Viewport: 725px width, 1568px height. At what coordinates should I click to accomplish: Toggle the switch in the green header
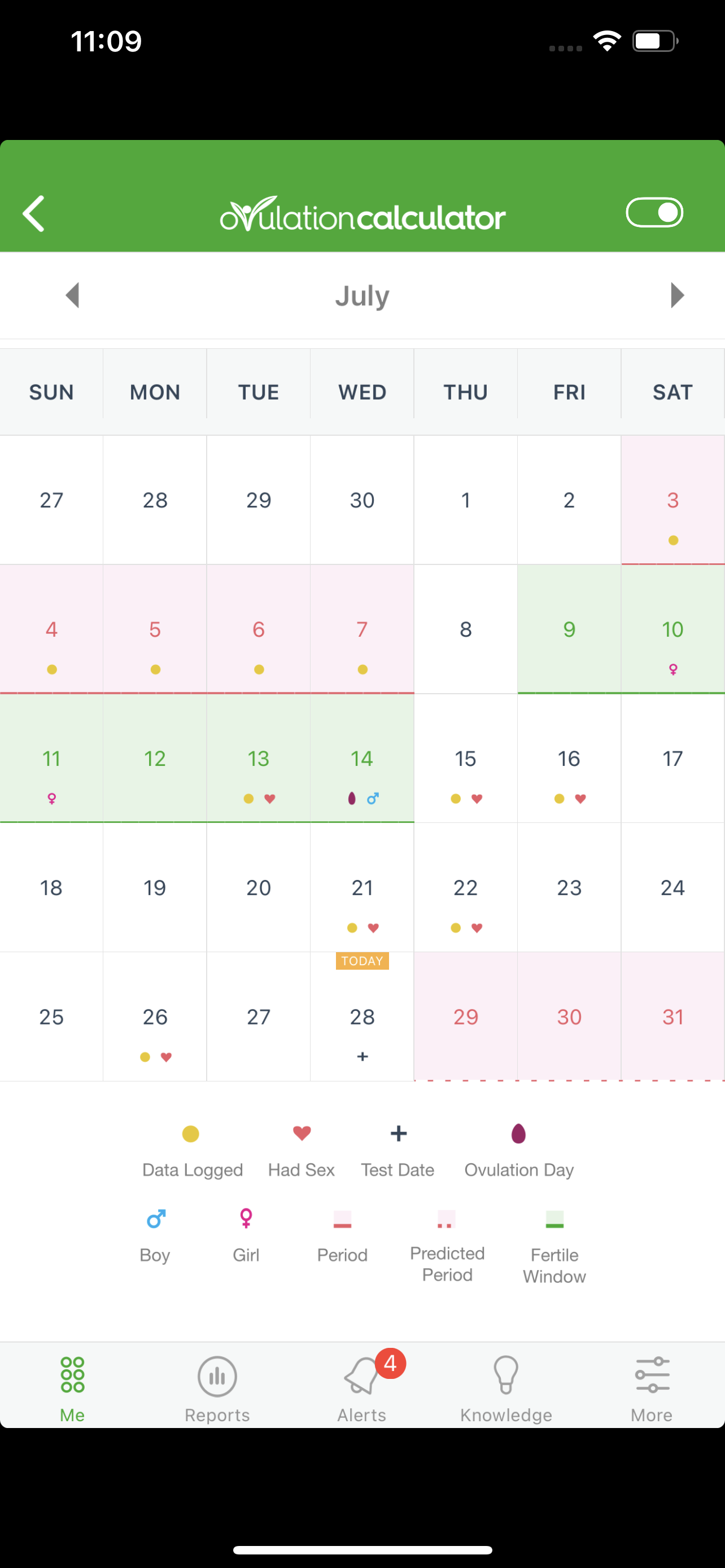coord(654,212)
